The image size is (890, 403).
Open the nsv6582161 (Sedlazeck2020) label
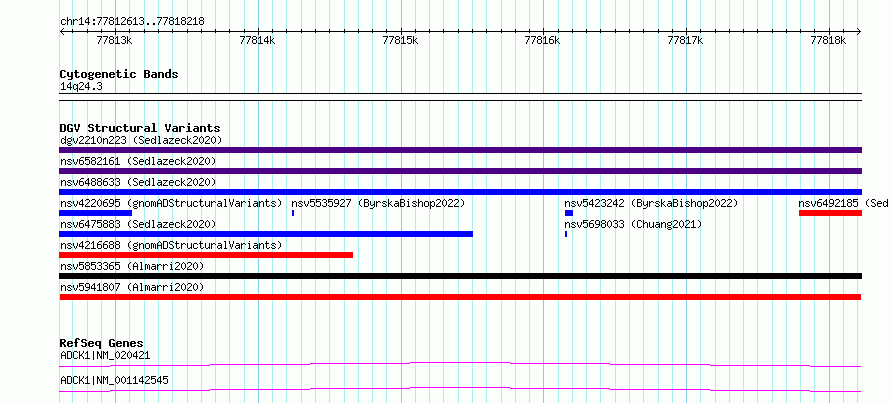tap(138, 161)
